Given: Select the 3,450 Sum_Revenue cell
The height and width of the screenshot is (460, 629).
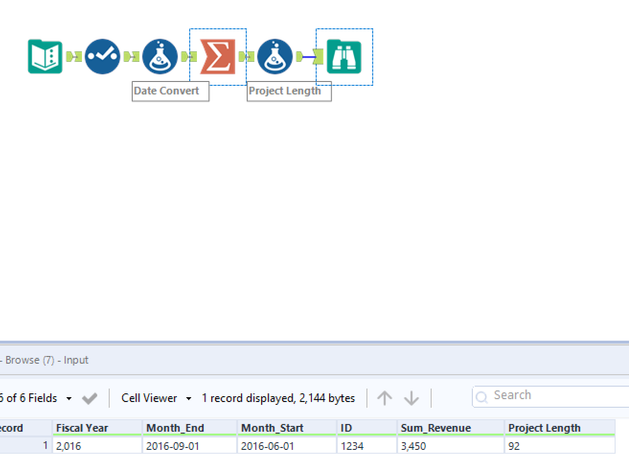Looking at the screenshot, I should tap(450, 446).
